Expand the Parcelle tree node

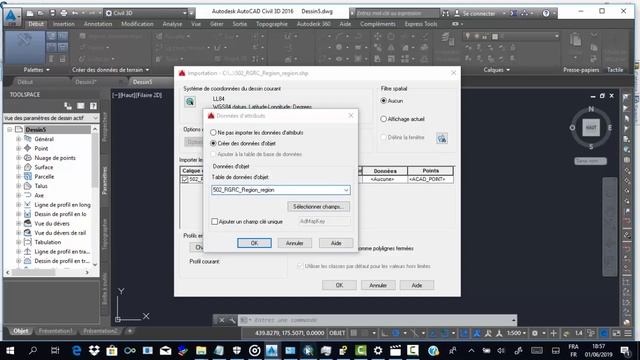(18, 177)
